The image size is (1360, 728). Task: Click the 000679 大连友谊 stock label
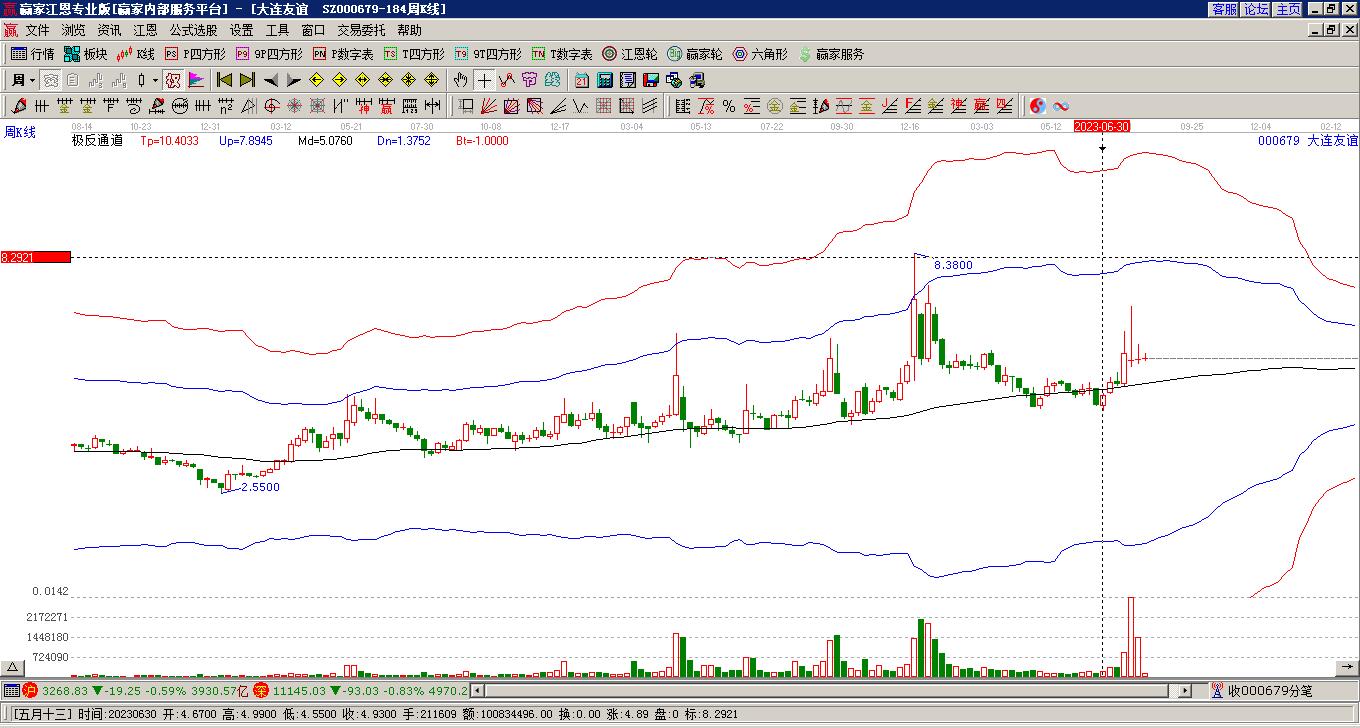[1308, 141]
